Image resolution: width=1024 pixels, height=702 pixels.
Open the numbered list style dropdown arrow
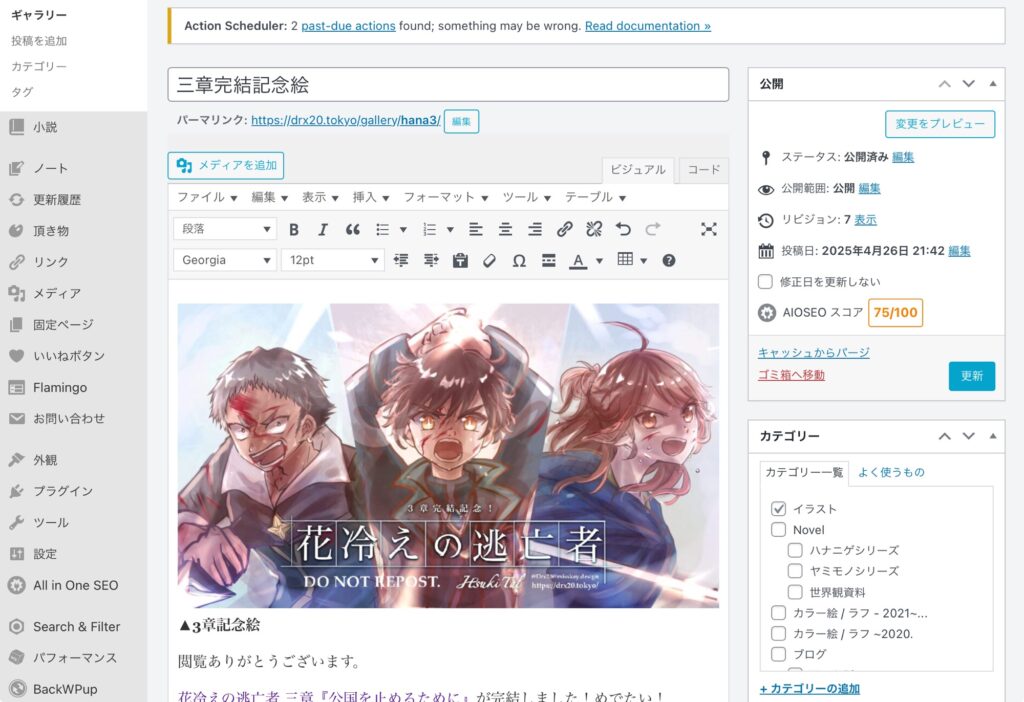450,230
